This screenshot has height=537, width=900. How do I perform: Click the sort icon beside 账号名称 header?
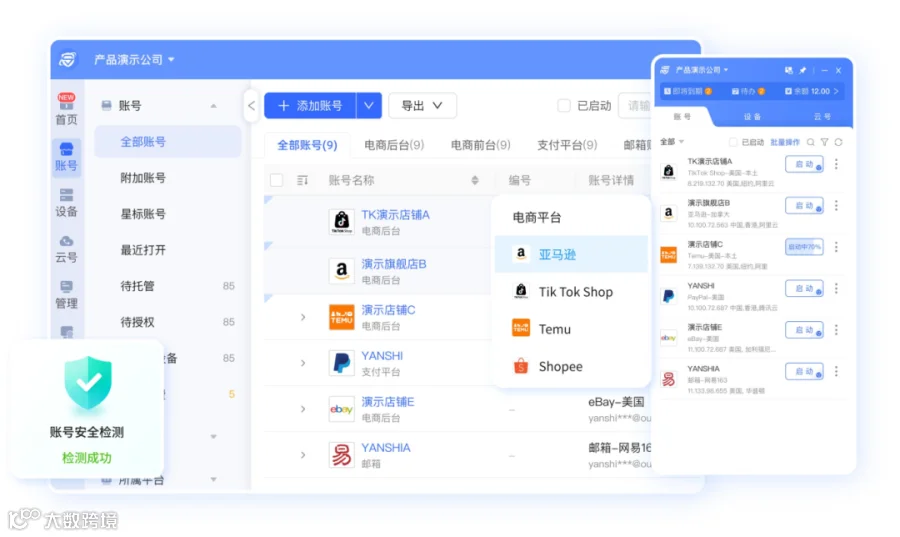[x=475, y=180]
